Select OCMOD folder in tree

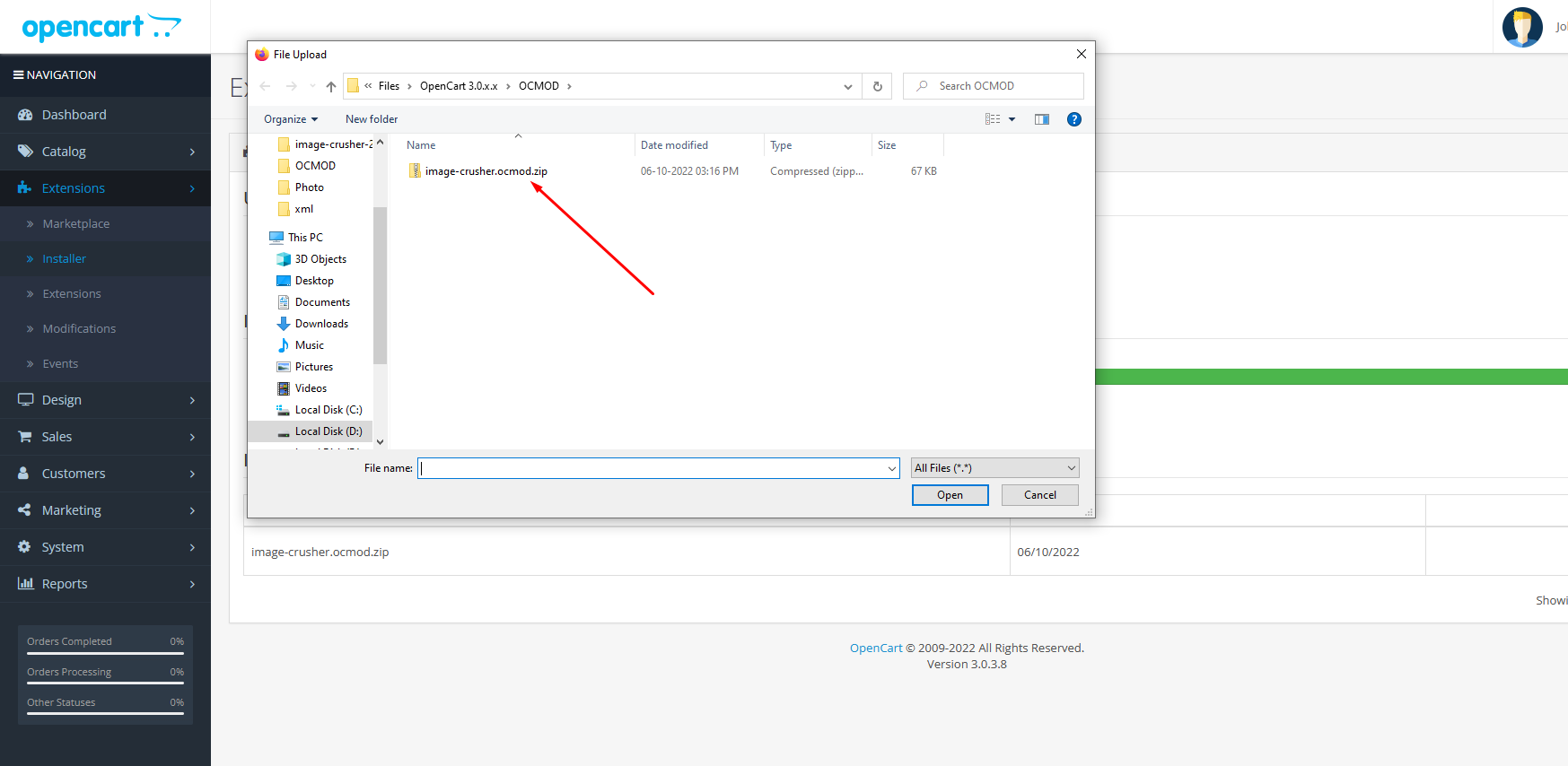tap(315, 166)
